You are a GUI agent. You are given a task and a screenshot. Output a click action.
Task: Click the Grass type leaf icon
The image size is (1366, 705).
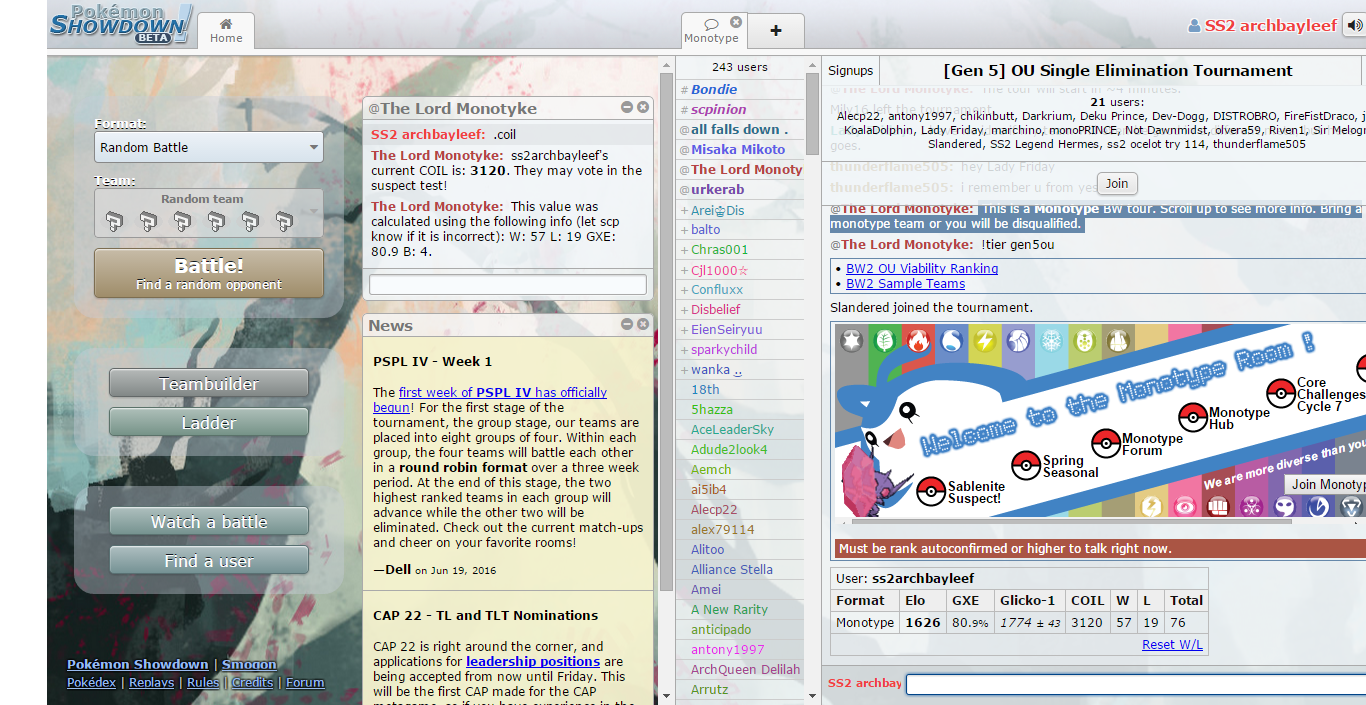point(884,341)
